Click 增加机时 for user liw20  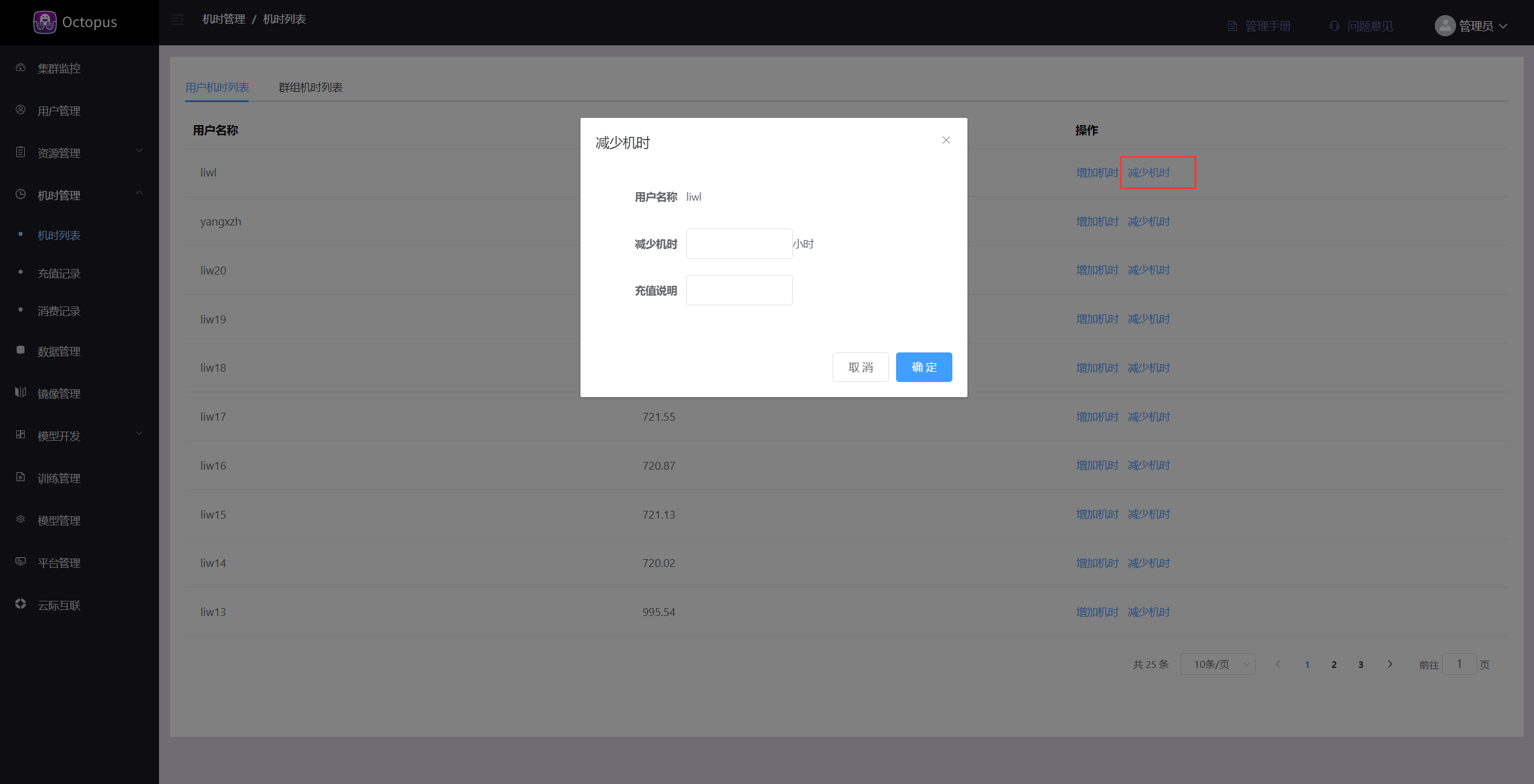[1097, 270]
